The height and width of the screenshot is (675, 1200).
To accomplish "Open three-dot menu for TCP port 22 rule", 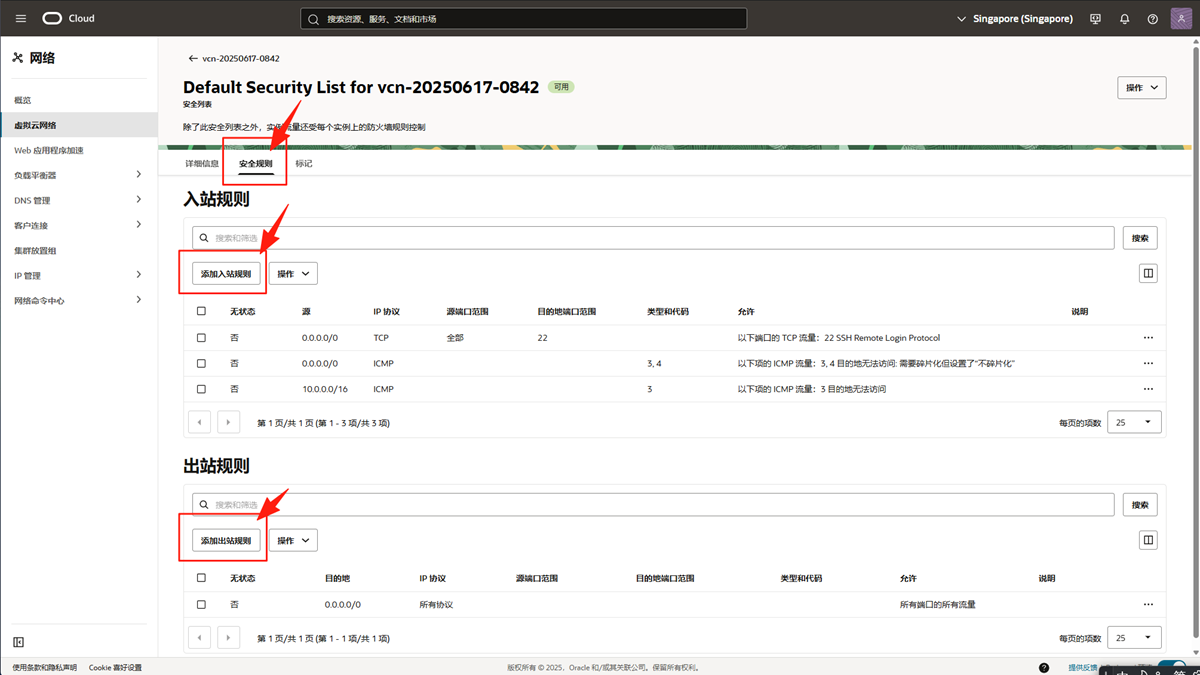I will pyautogui.click(x=1148, y=338).
